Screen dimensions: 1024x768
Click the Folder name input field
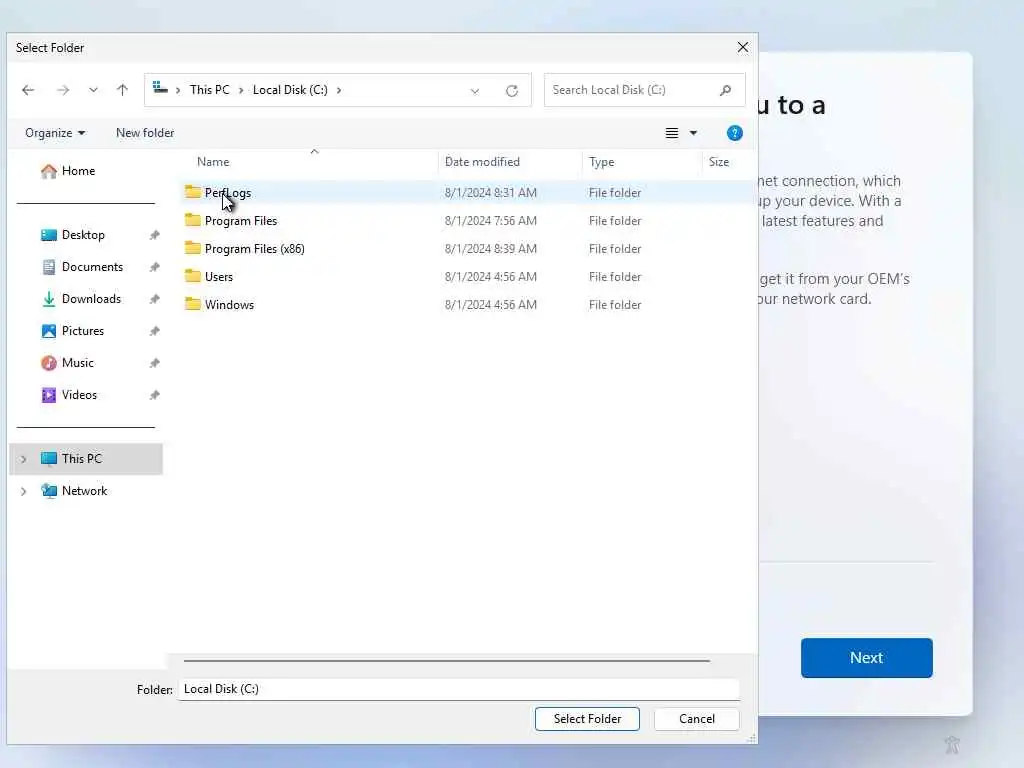(458, 689)
